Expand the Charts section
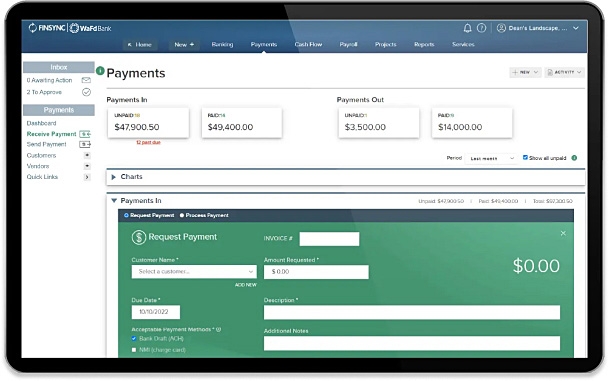 click(x=113, y=177)
